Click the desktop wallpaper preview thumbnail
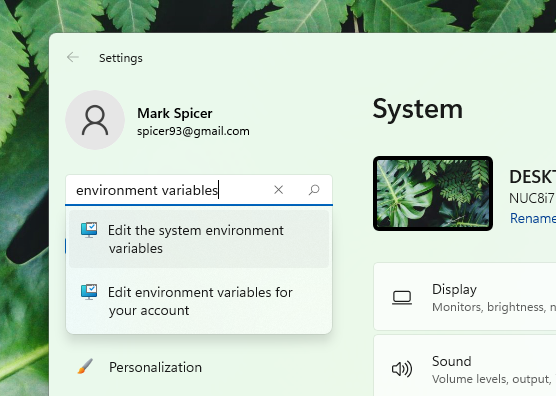556x396 pixels. pyautogui.click(x=433, y=194)
